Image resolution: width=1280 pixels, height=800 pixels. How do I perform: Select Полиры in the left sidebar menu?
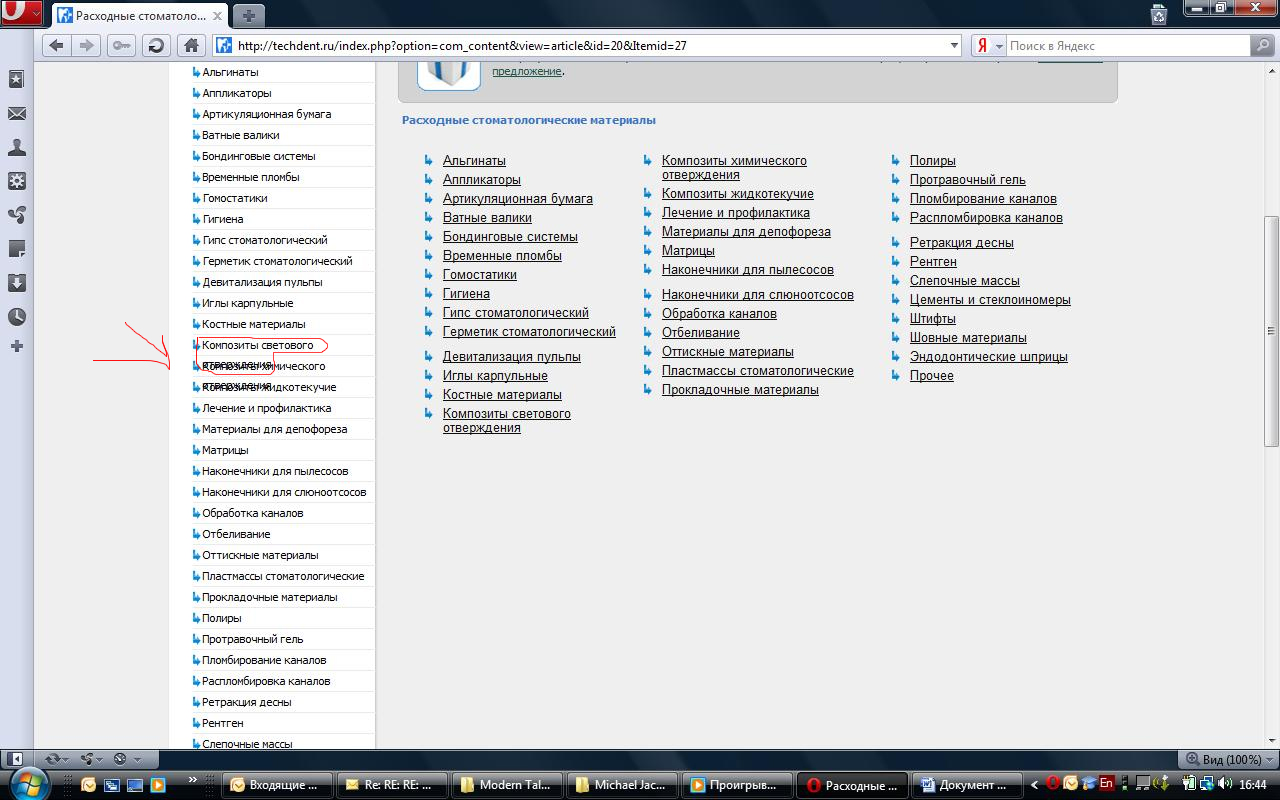click(222, 618)
